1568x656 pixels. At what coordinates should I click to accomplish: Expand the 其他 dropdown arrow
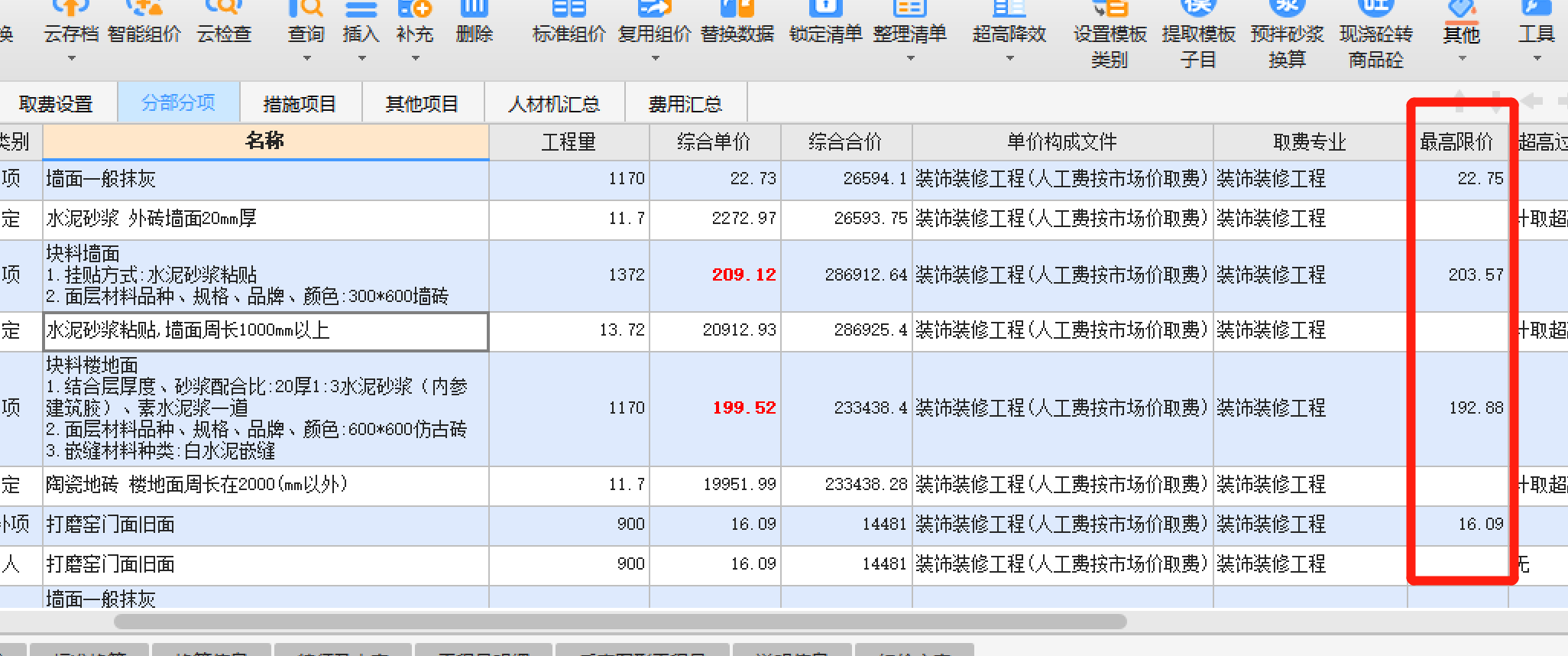[1462, 58]
